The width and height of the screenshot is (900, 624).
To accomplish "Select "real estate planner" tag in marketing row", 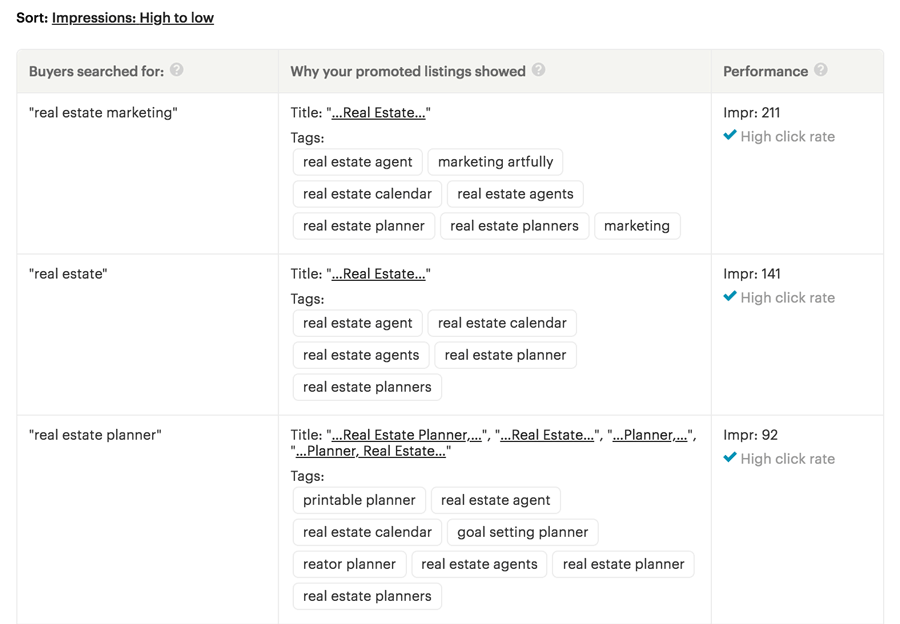I will tap(364, 226).
